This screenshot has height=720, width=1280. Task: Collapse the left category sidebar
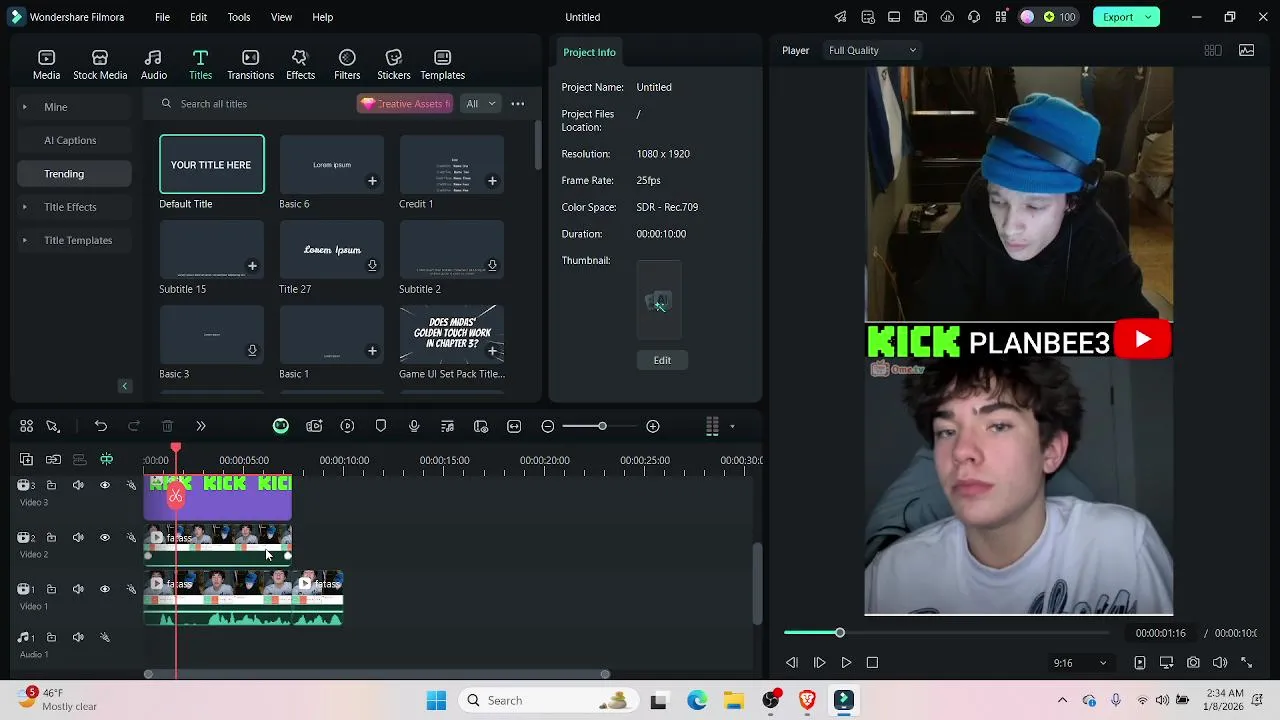(125, 386)
